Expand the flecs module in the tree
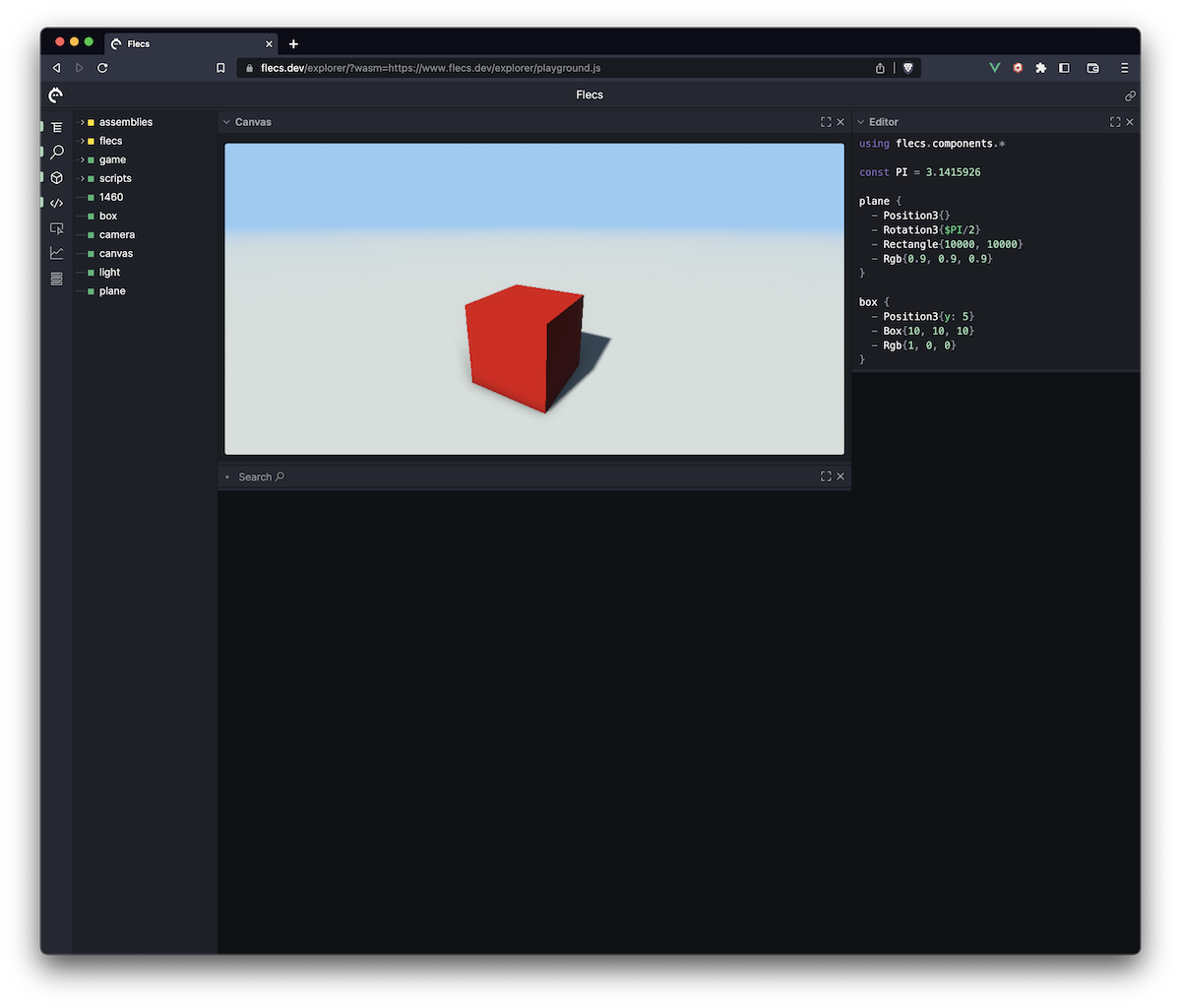The image size is (1181, 1008). (82, 141)
